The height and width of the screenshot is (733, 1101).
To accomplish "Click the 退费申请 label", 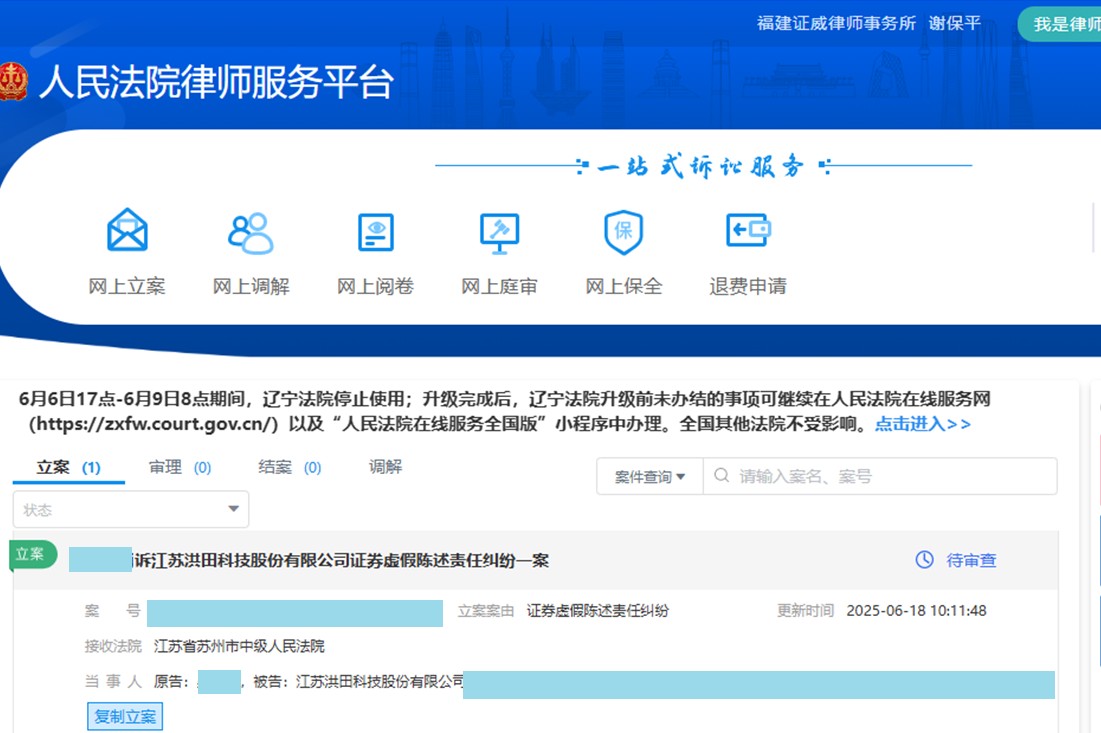I will [748, 286].
